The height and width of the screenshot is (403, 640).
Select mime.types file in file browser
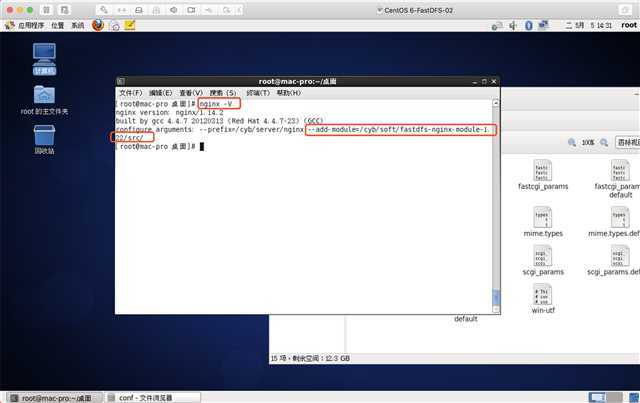[543, 222]
